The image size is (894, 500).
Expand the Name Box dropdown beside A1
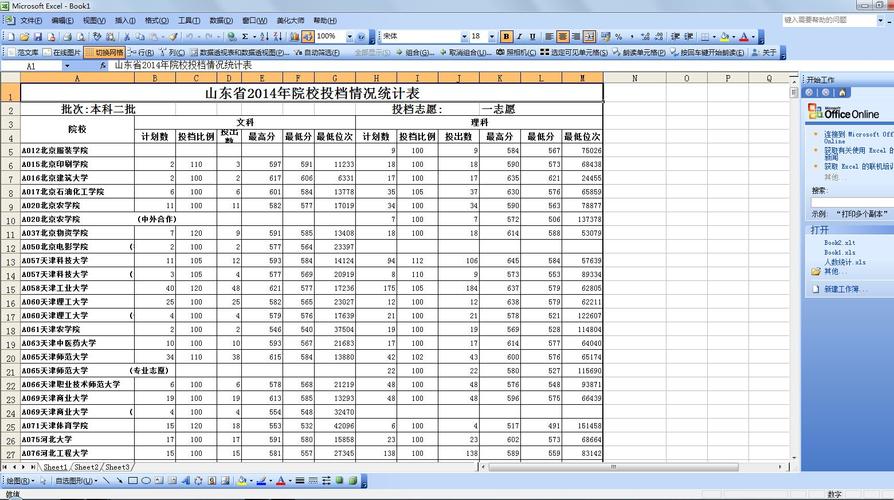coord(67,66)
